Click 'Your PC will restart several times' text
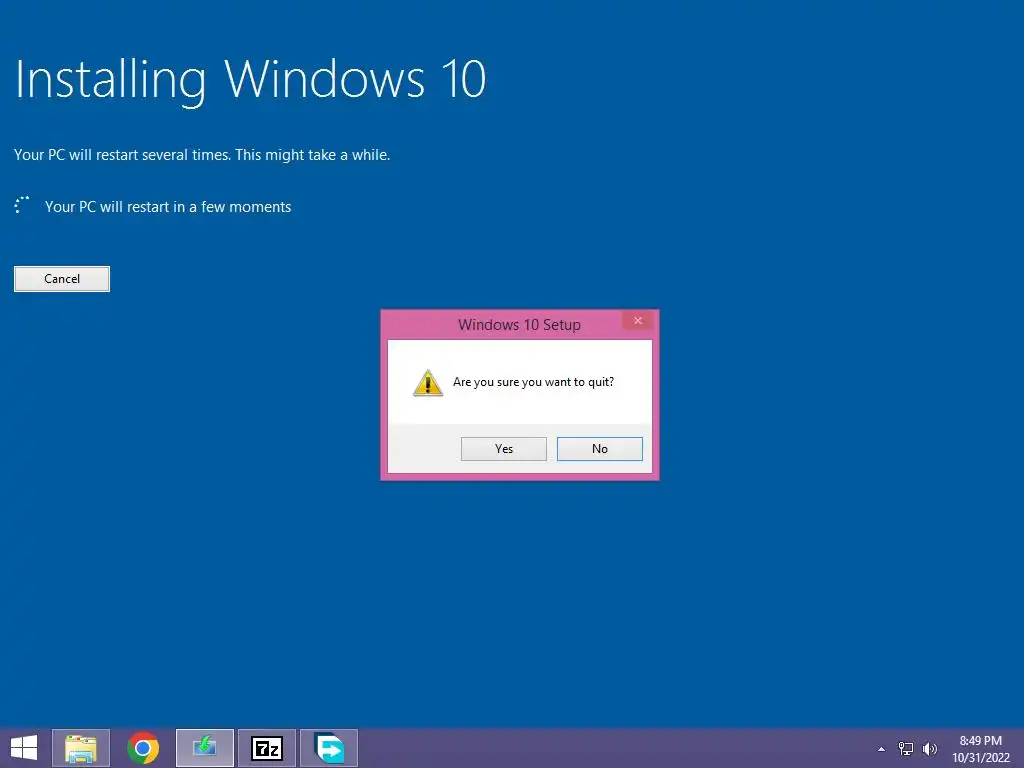This screenshot has height=768, width=1024. [122, 155]
